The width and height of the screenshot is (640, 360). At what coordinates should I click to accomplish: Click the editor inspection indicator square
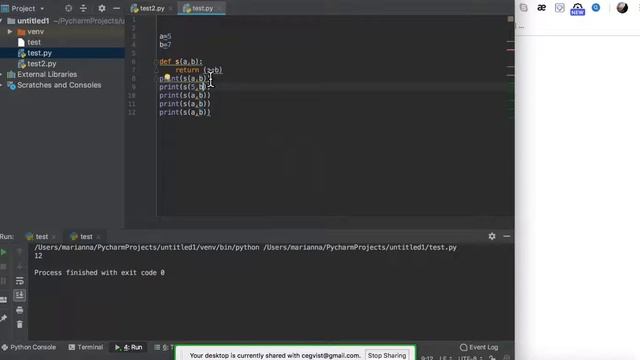point(510,19)
